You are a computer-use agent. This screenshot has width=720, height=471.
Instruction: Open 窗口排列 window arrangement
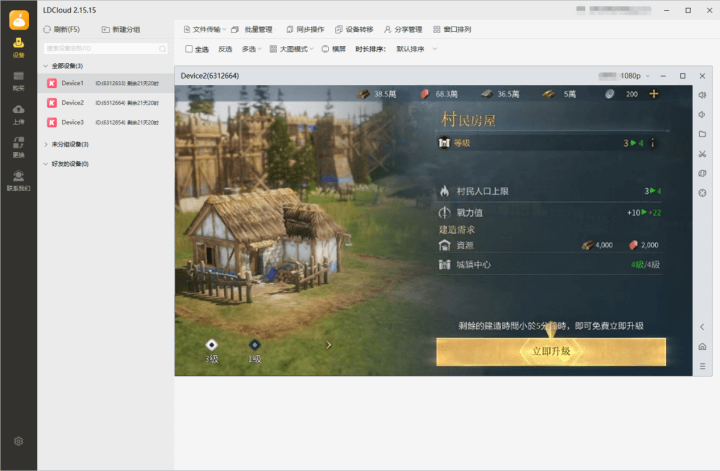(452, 29)
